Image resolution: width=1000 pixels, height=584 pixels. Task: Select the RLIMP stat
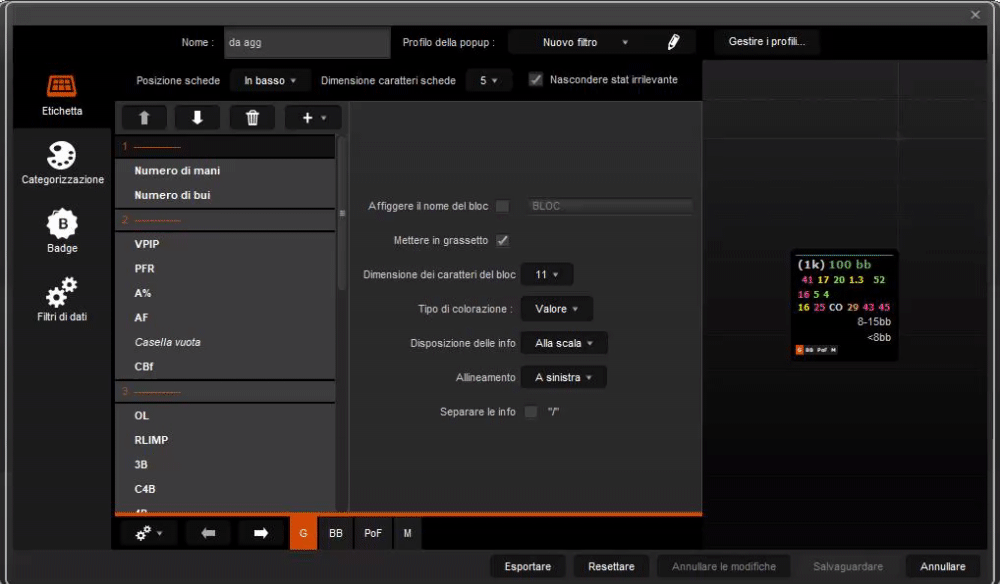tap(224, 440)
